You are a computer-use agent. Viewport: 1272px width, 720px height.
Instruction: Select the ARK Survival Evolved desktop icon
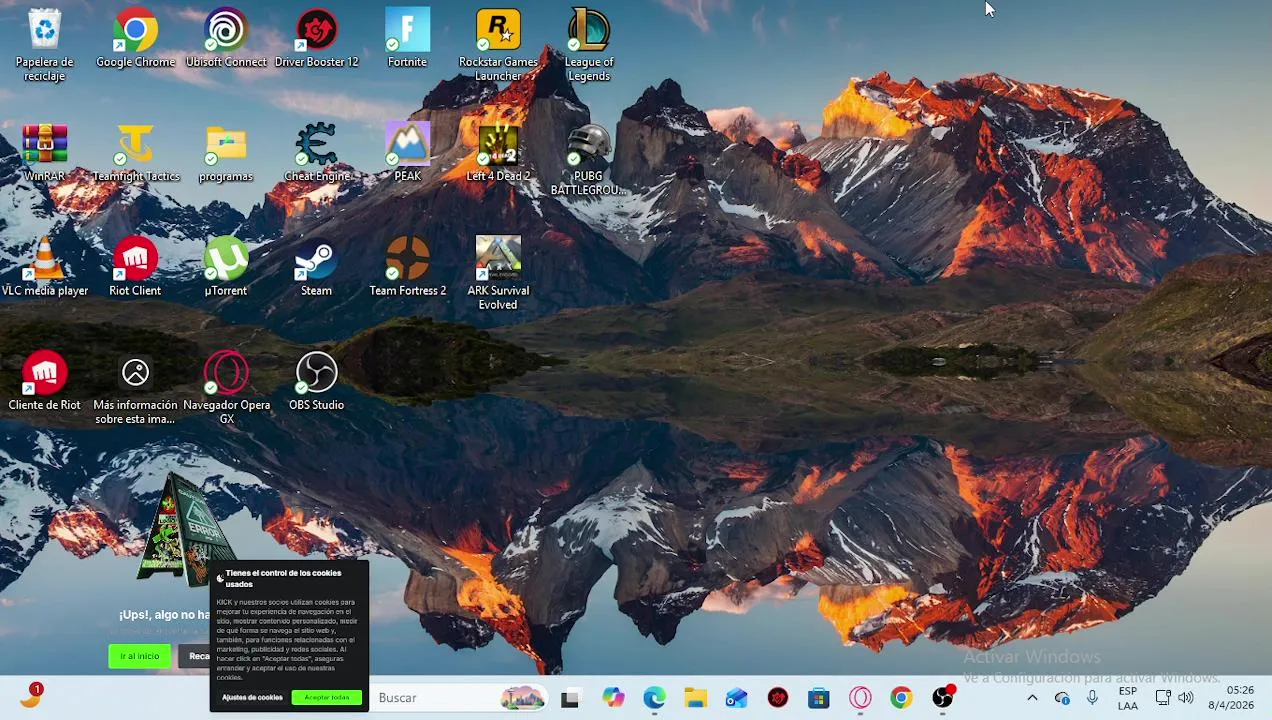coord(498,274)
